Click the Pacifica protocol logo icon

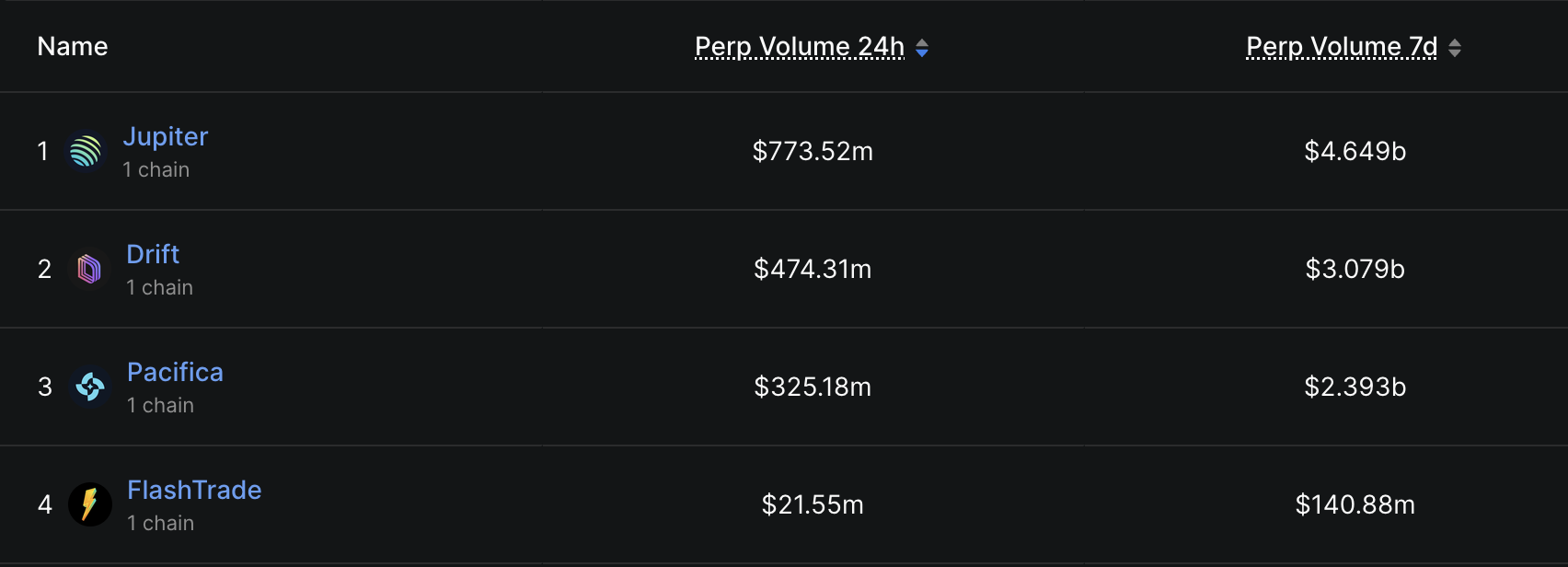click(90, 387)
